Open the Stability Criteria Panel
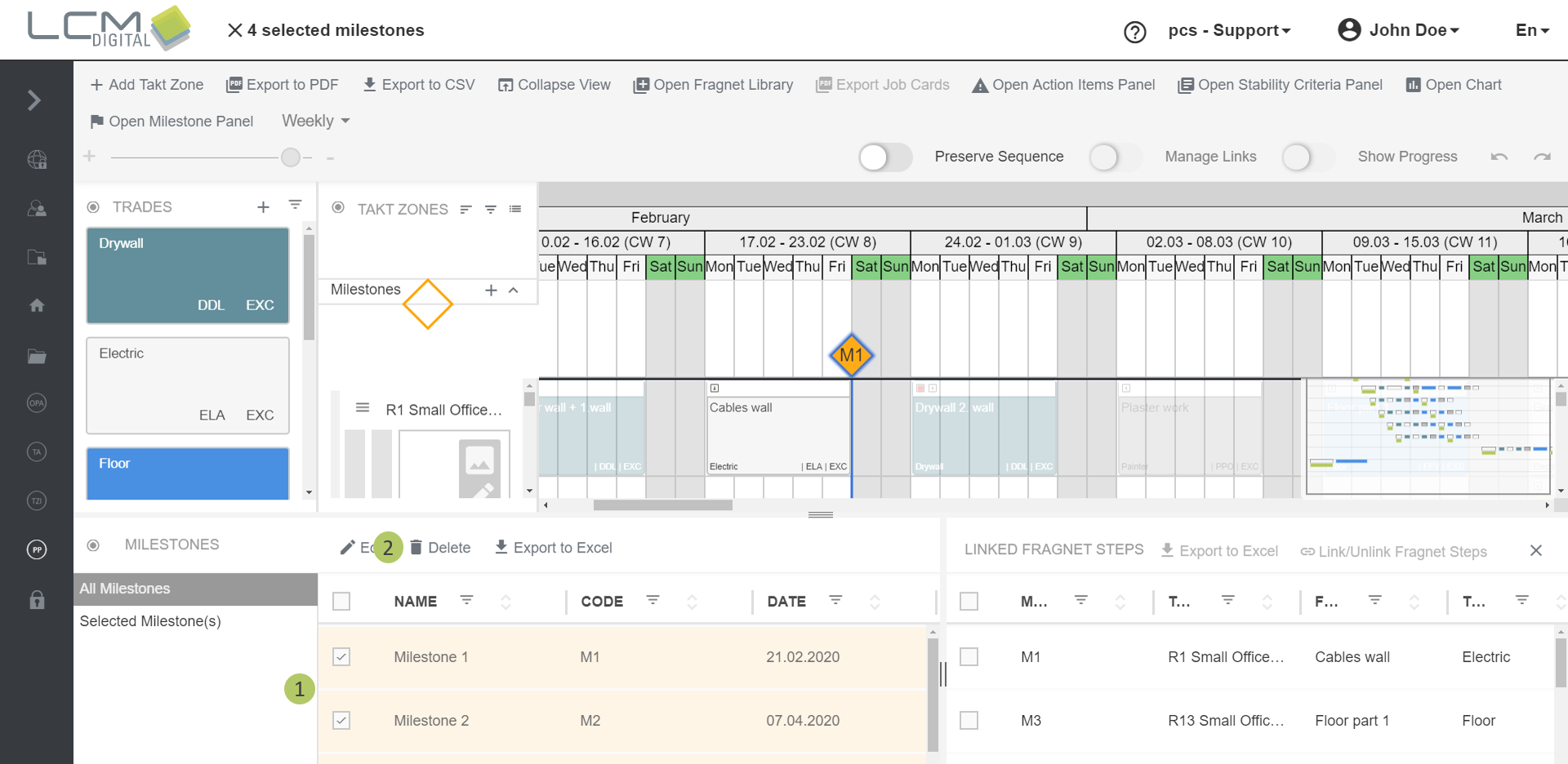Viewport: 1568px width, 764px height. [x=1278, y=84]
